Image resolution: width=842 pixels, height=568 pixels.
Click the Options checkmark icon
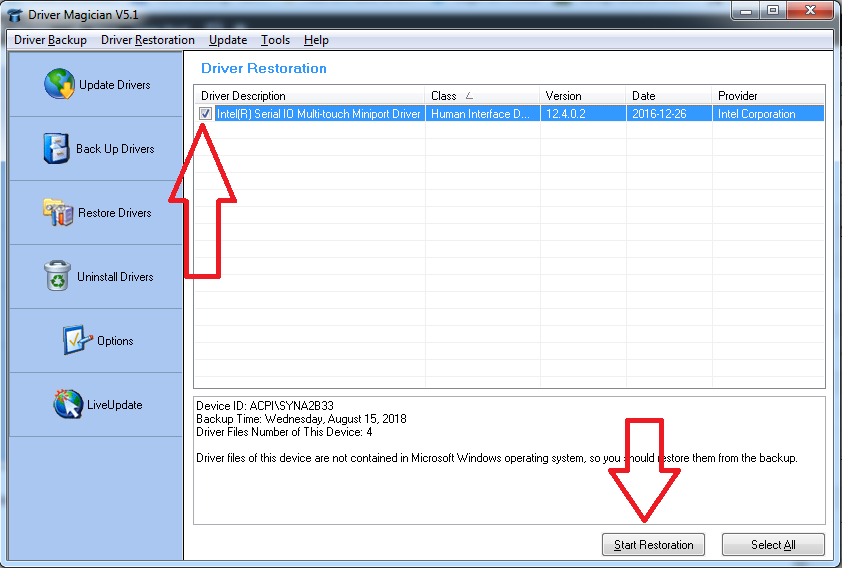tap(77, 340)
